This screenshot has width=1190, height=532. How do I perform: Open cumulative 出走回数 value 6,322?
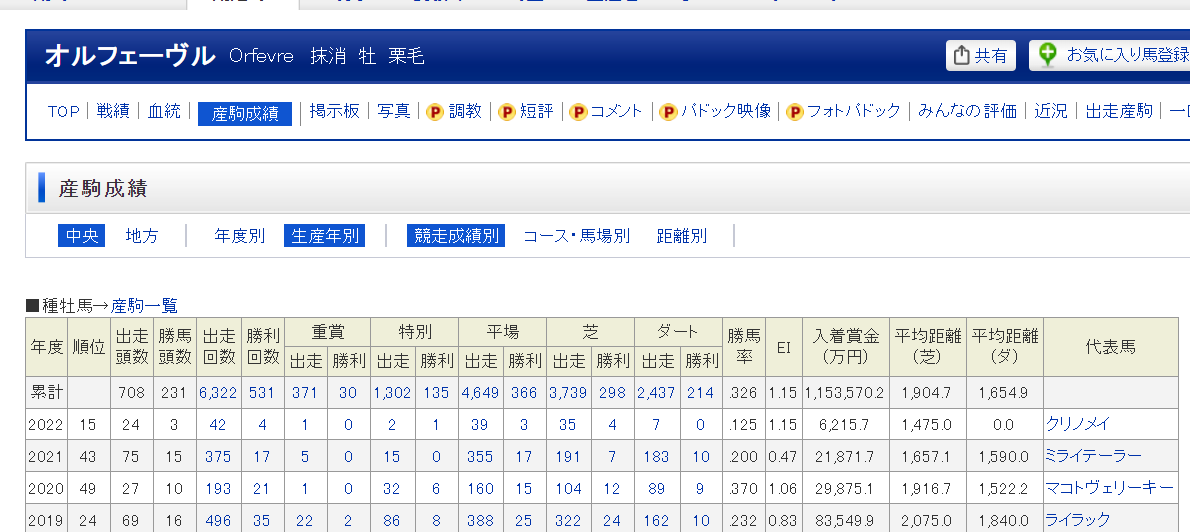click(x=218, y=393)
